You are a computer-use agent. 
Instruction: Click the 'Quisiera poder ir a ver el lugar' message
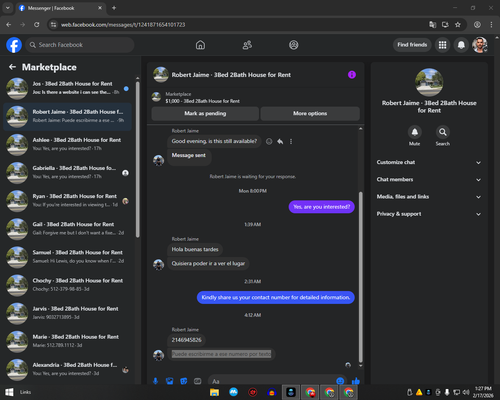point(208,263)
